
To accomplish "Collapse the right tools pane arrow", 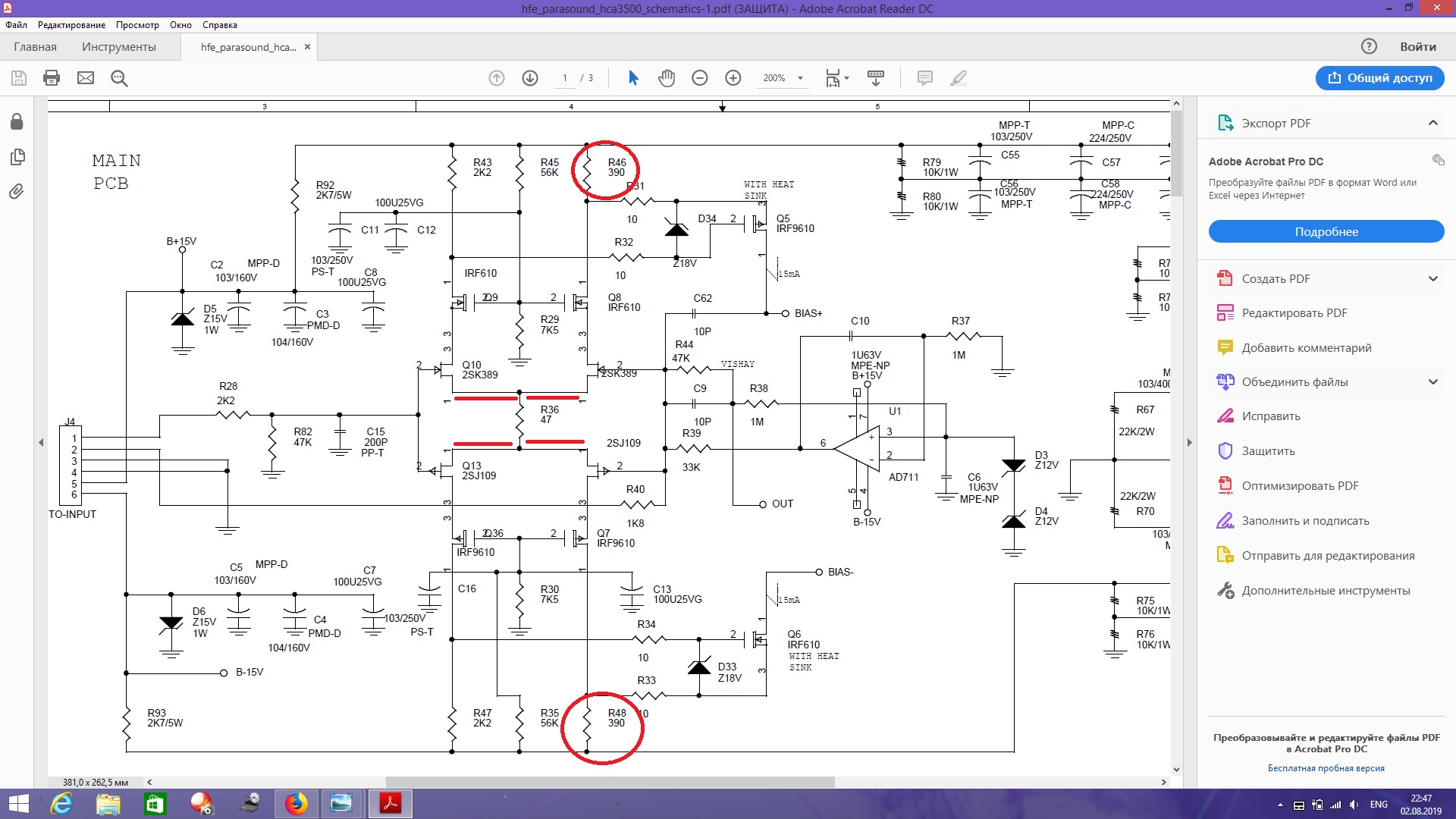I will 1189,442.
